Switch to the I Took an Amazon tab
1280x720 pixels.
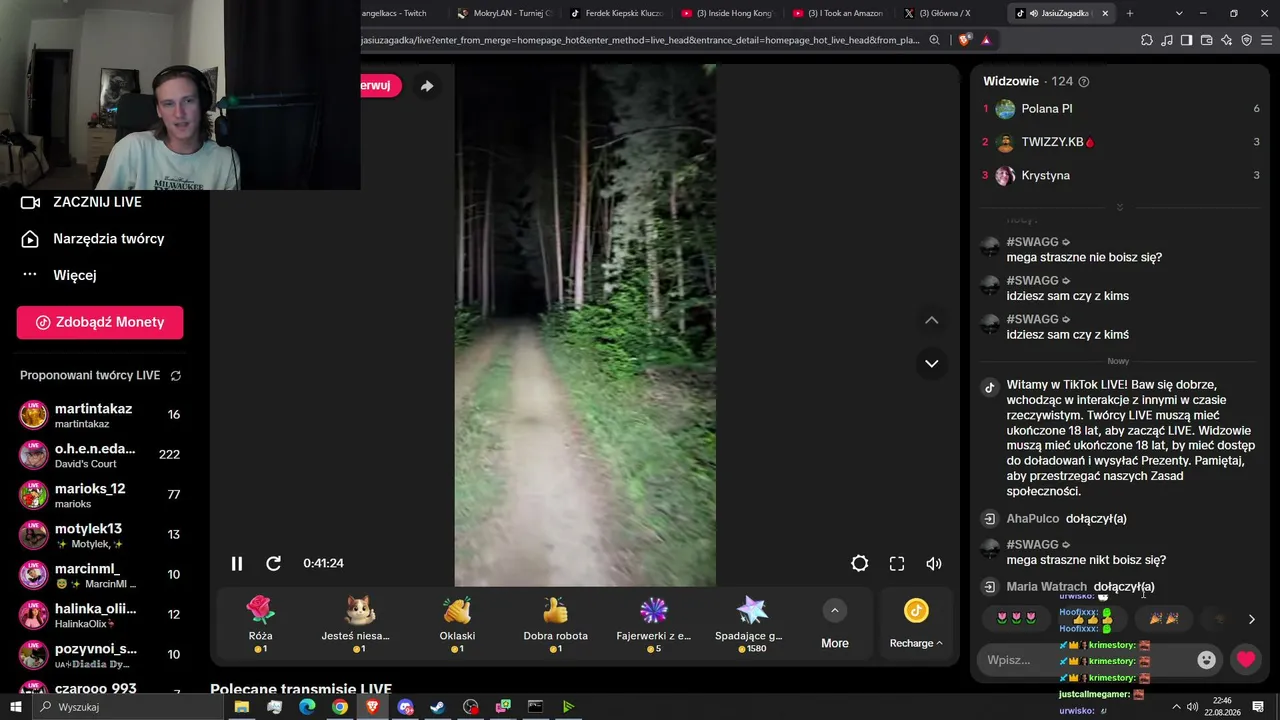(839, 13)
